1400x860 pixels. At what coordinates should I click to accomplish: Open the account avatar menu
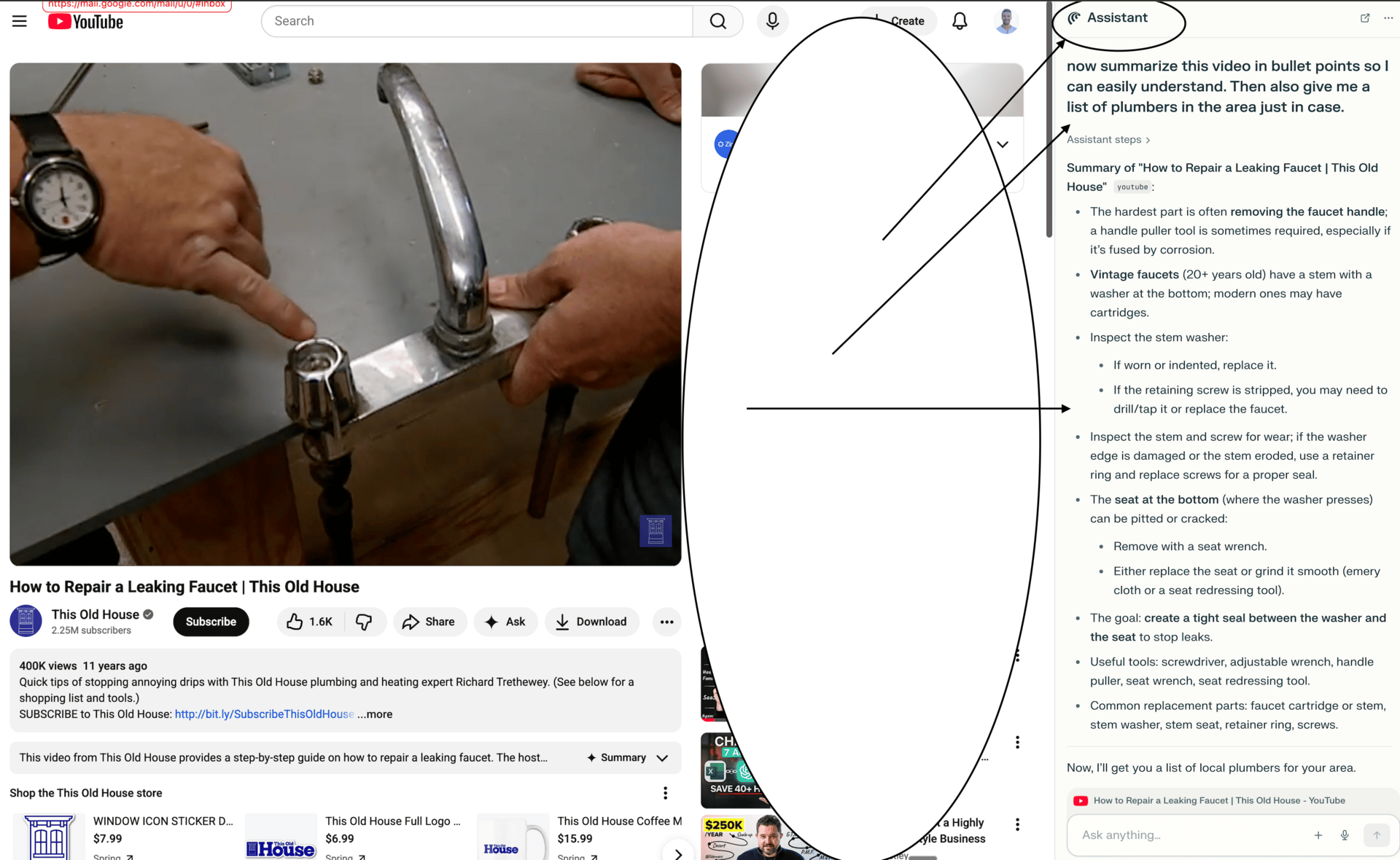pyautogui.click(x=1006, y=21)
